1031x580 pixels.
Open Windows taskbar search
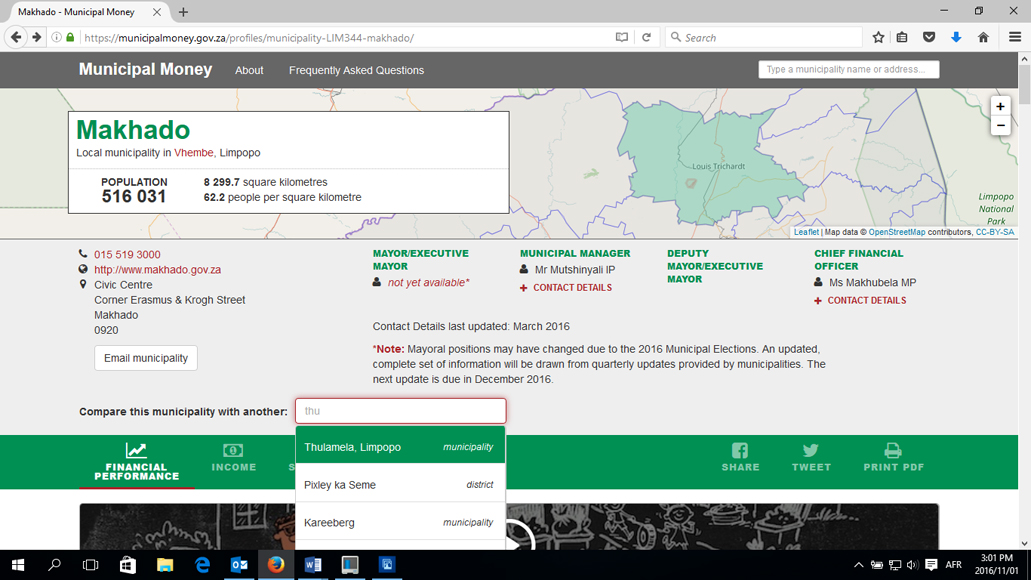[x=55, y=565]
